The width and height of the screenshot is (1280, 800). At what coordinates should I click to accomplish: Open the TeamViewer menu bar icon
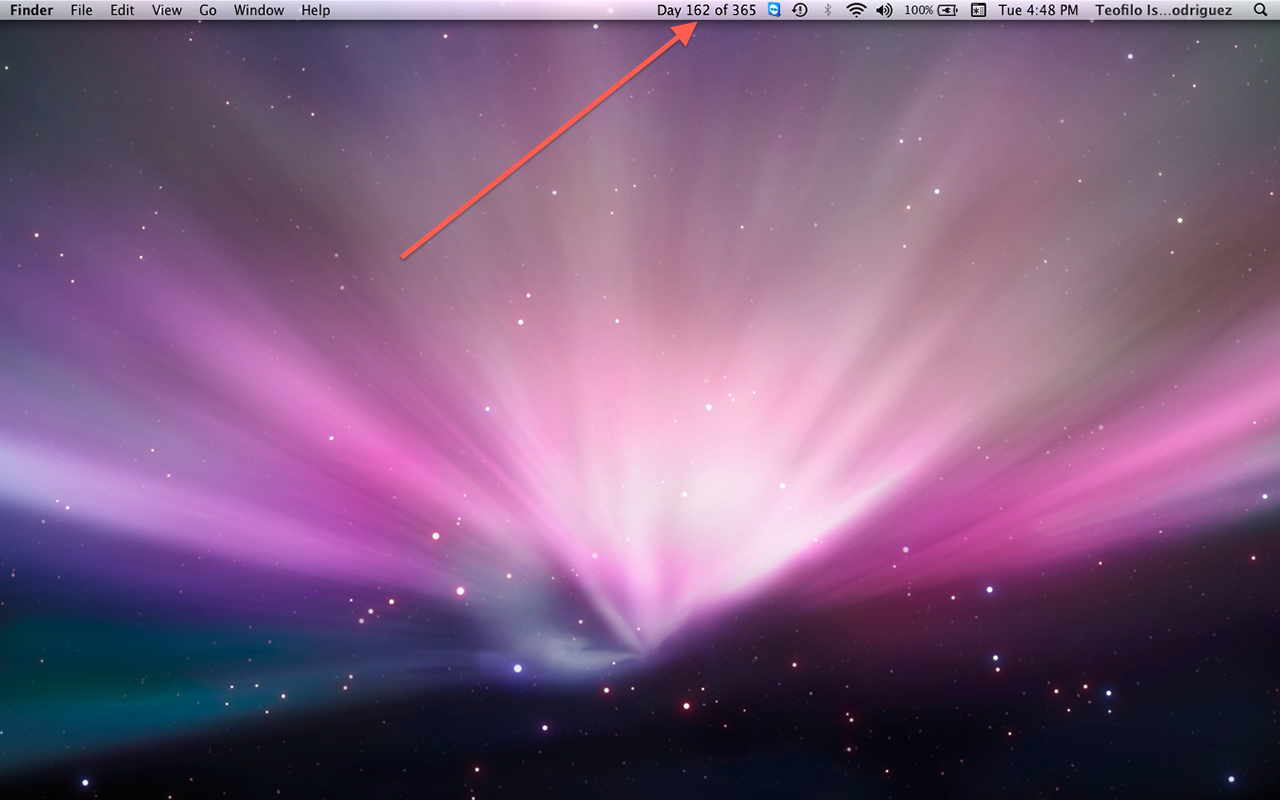774,10
